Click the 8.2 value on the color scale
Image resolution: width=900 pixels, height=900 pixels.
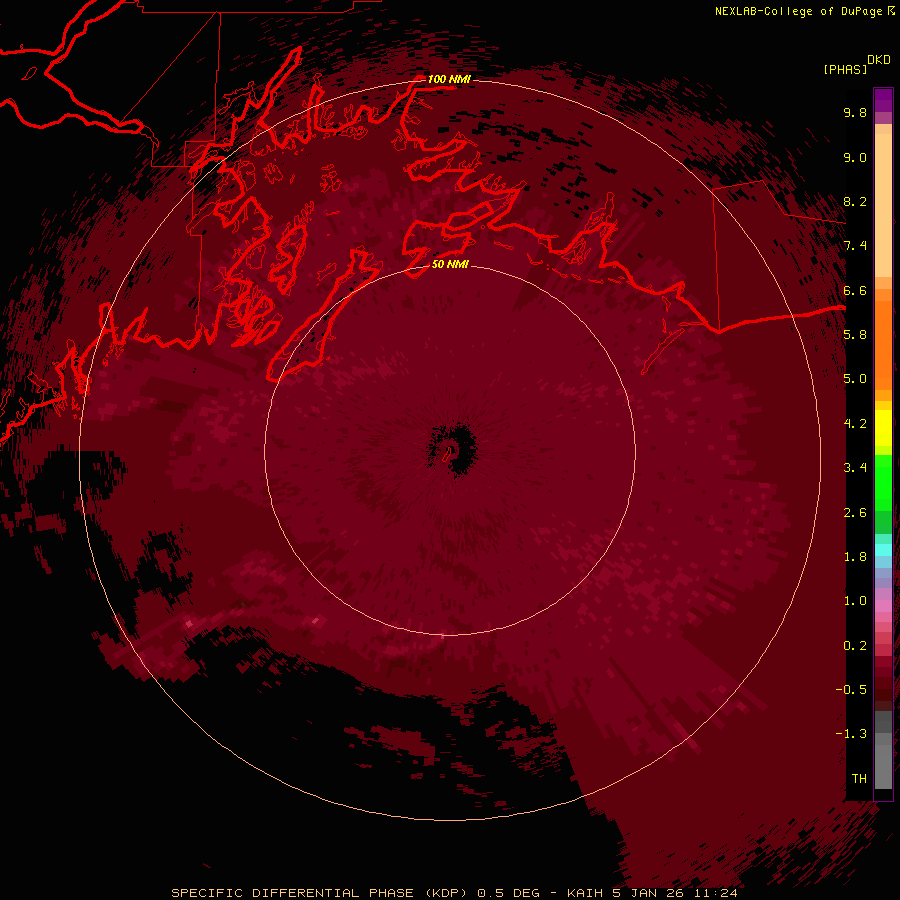(x=855, y=201)
